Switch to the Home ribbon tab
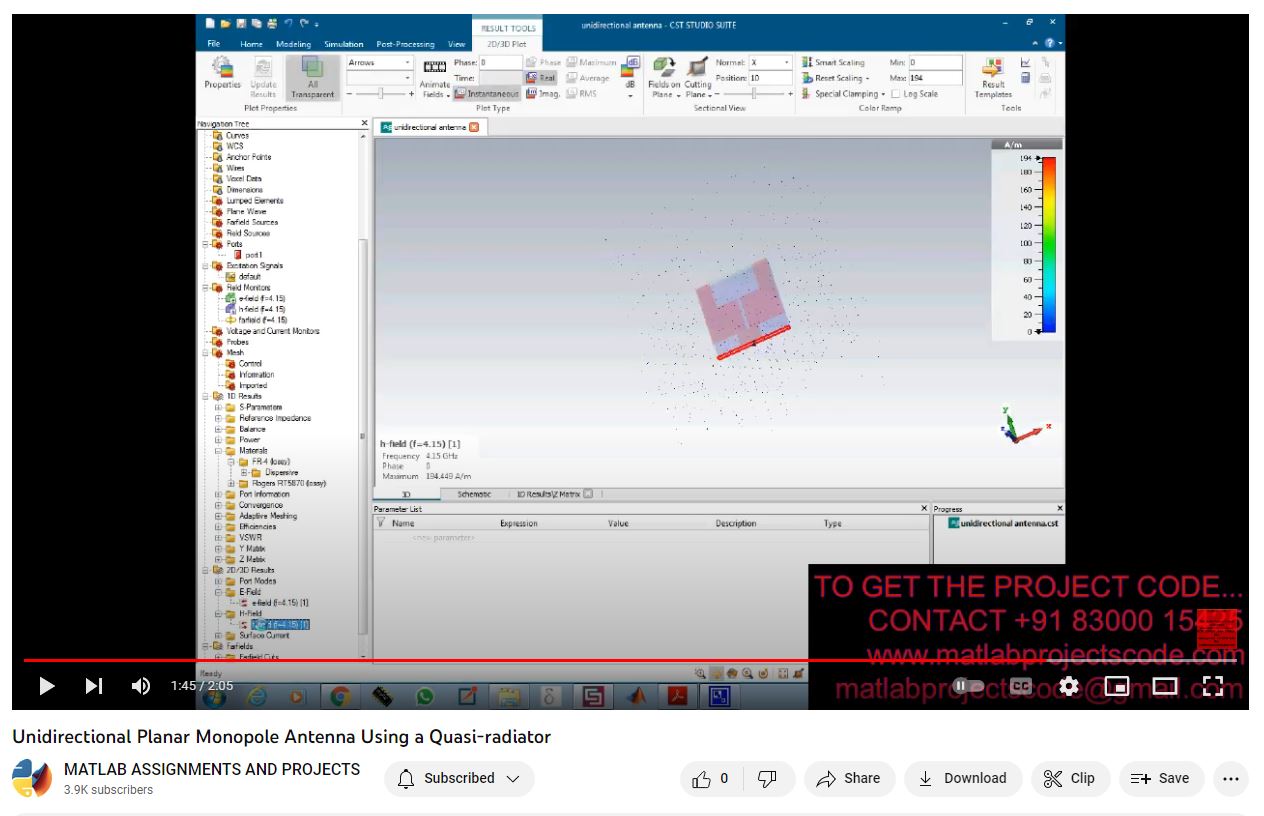 click(x=251, y=44)
